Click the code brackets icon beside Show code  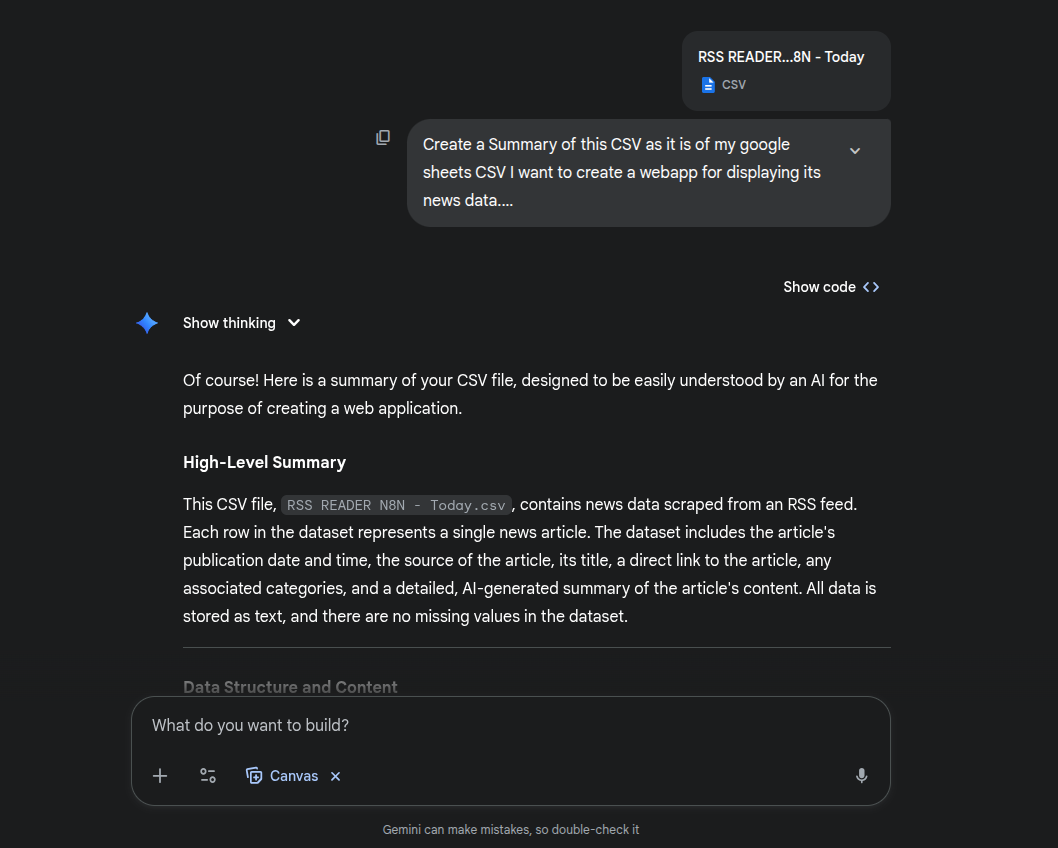click(x=871, y=287)
